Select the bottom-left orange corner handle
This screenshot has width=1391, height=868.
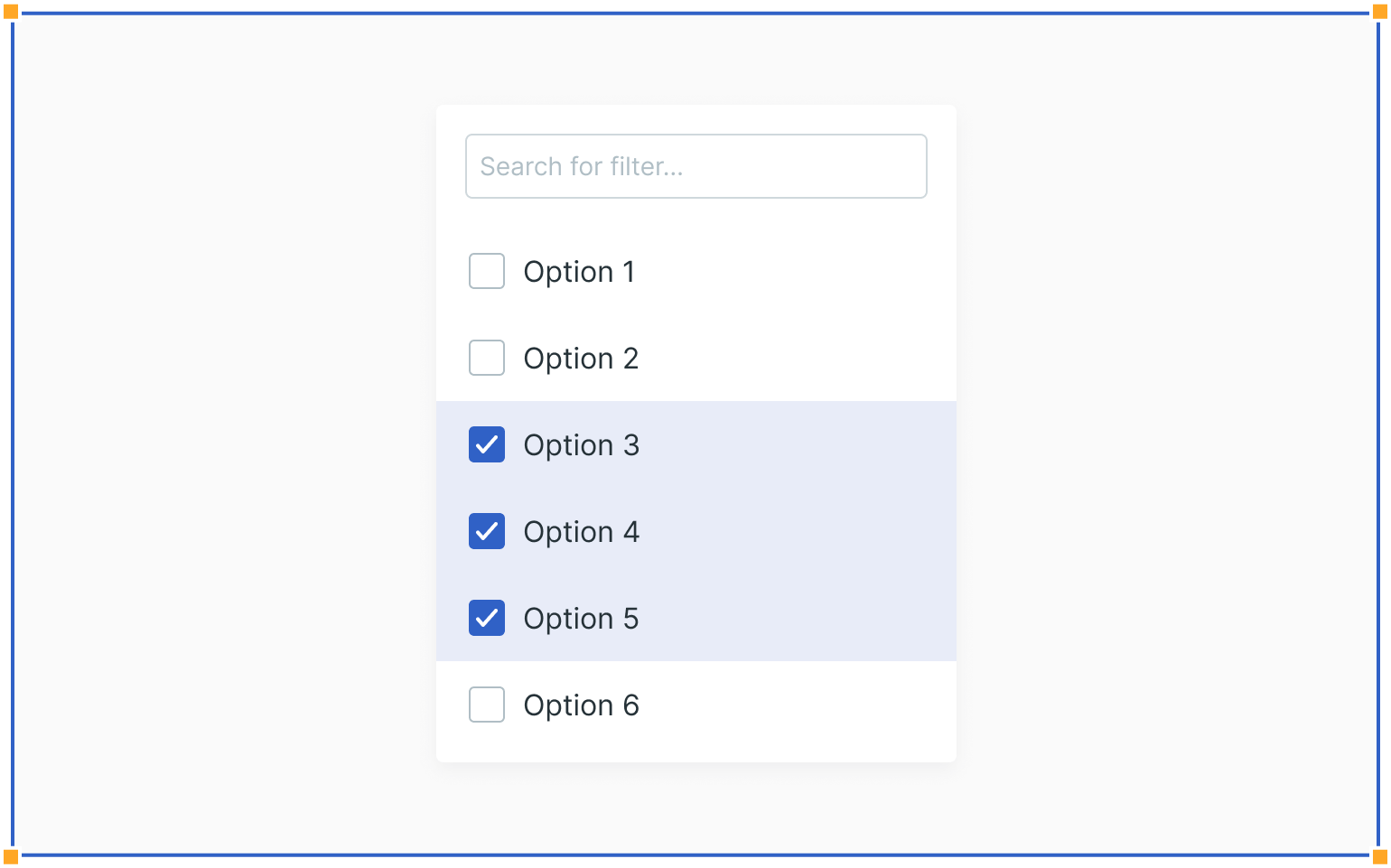click(11, 856)
